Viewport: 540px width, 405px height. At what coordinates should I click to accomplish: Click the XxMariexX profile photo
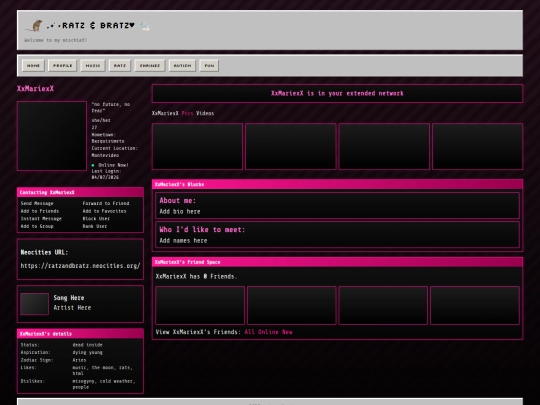point(52,136)
